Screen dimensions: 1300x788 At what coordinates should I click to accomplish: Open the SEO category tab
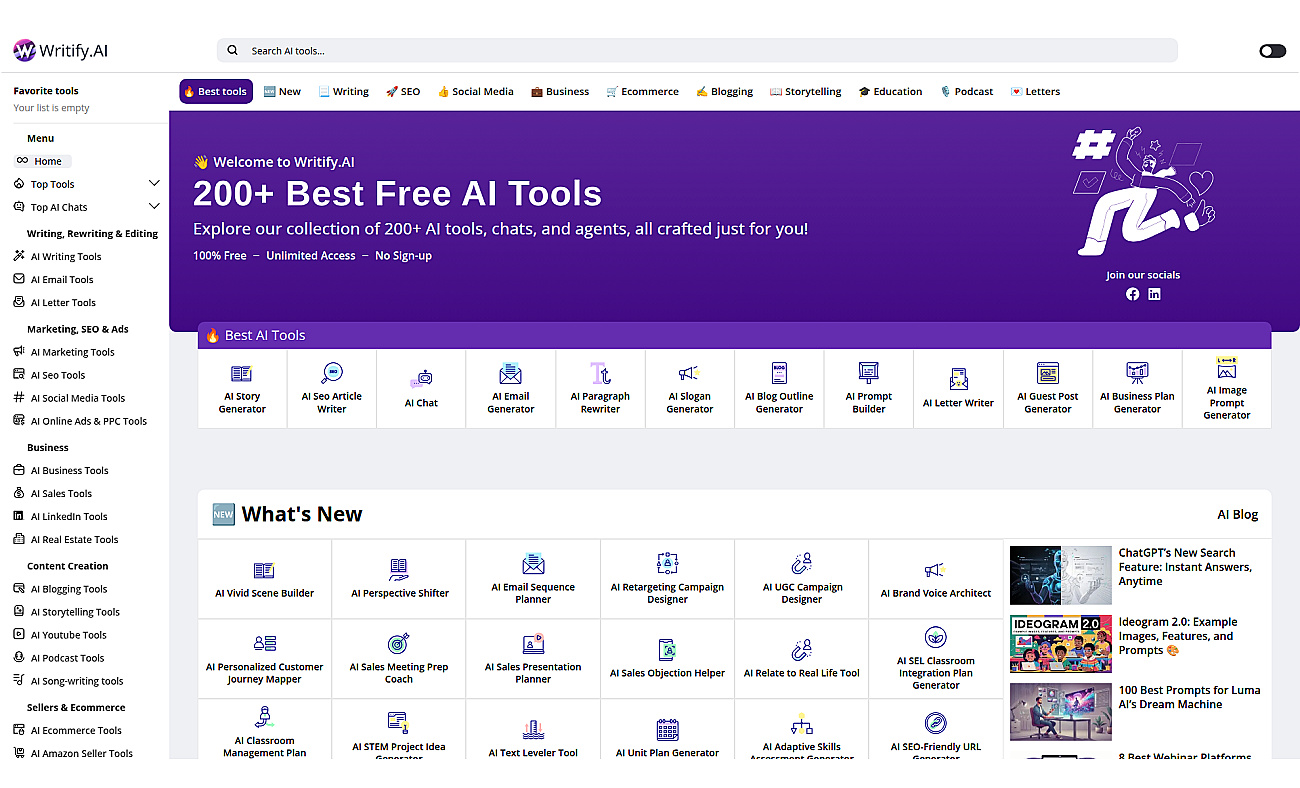click(403, 91)
